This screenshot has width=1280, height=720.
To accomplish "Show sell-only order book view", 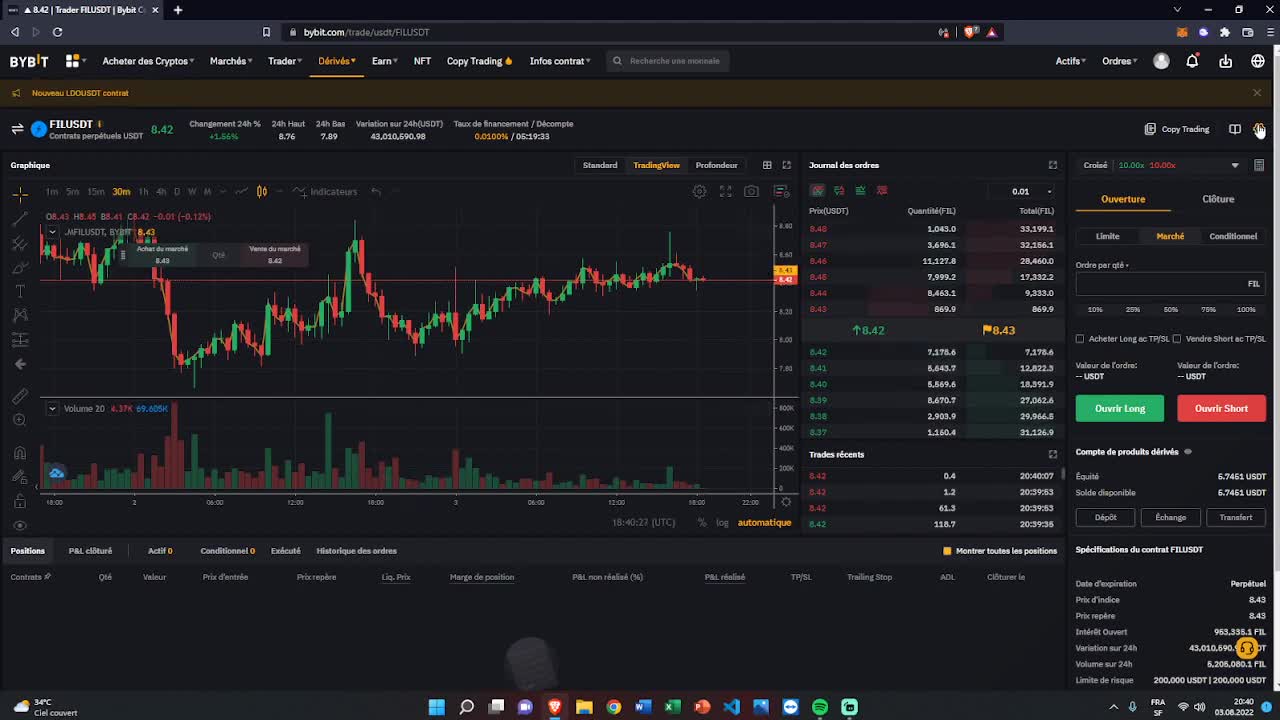I will (x=882, y=190).
